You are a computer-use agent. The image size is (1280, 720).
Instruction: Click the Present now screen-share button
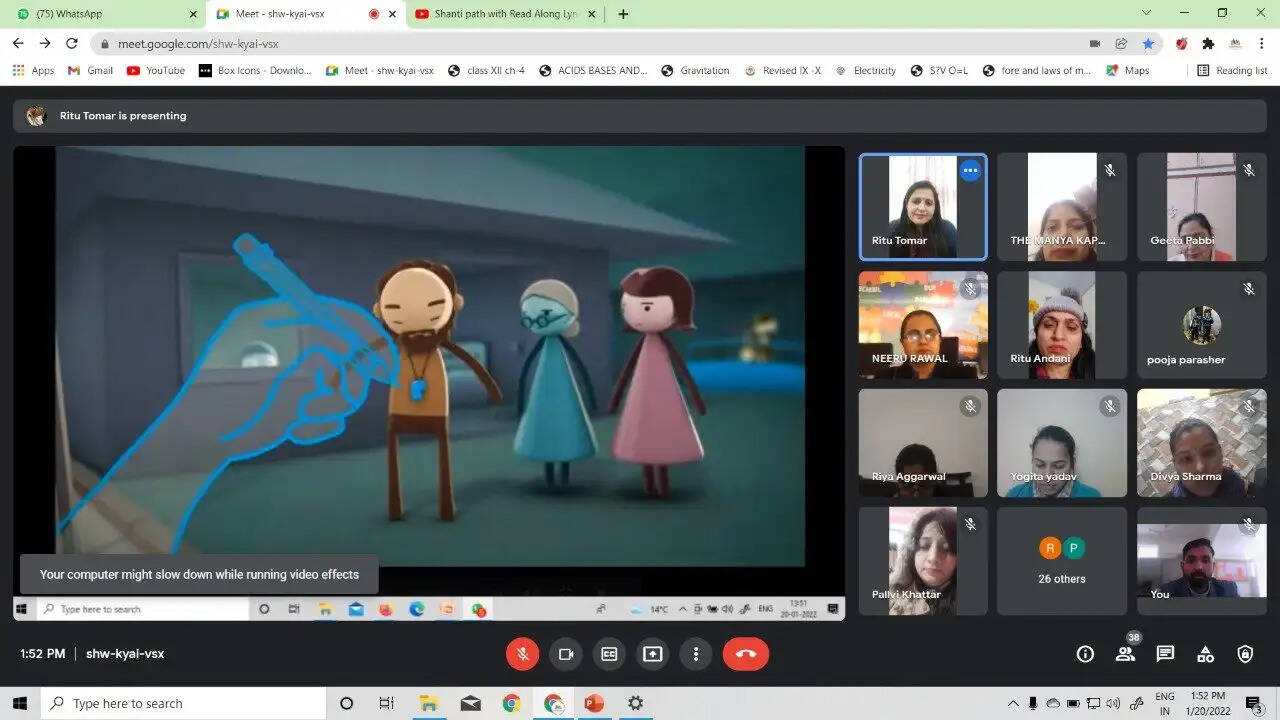(653, 654)
